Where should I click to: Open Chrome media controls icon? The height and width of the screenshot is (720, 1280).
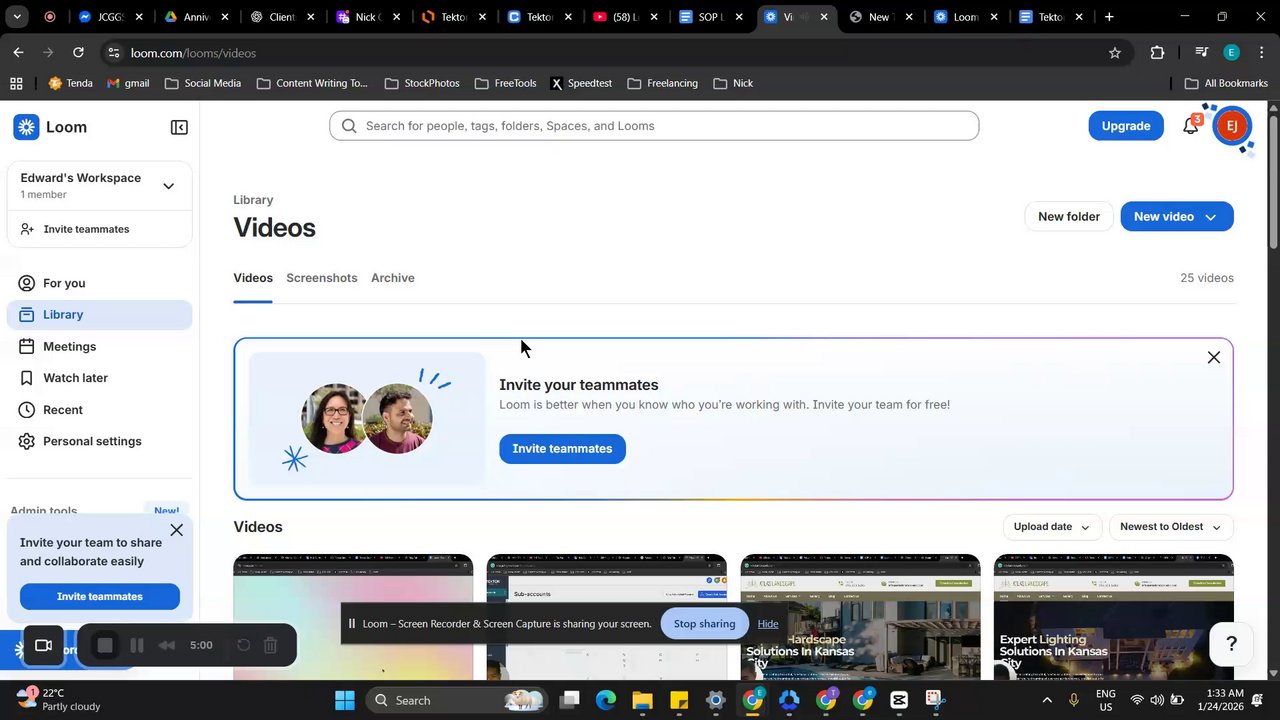(1202, 53)
